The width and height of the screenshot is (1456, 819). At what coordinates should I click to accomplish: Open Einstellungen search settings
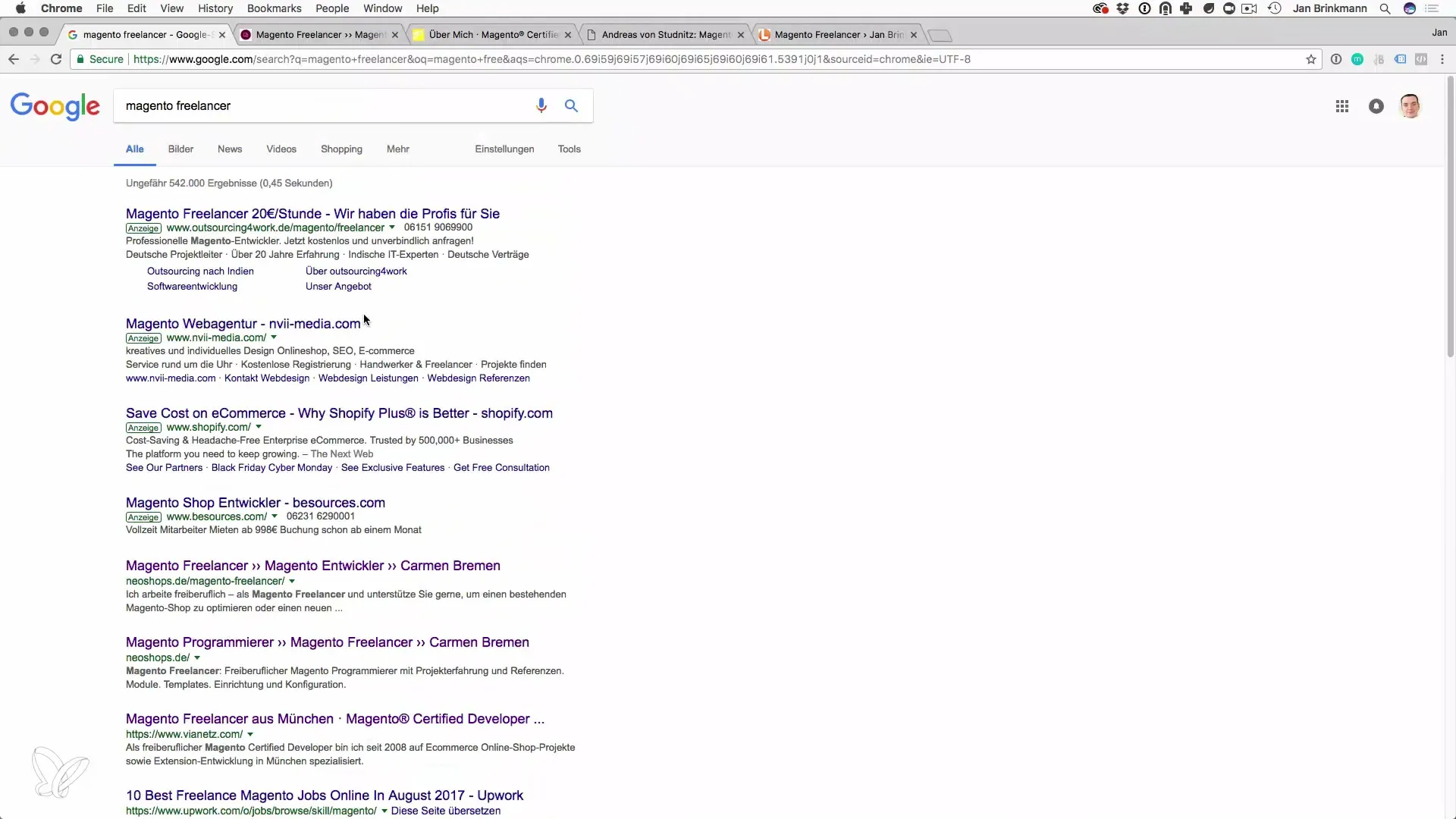pos(504,149)
